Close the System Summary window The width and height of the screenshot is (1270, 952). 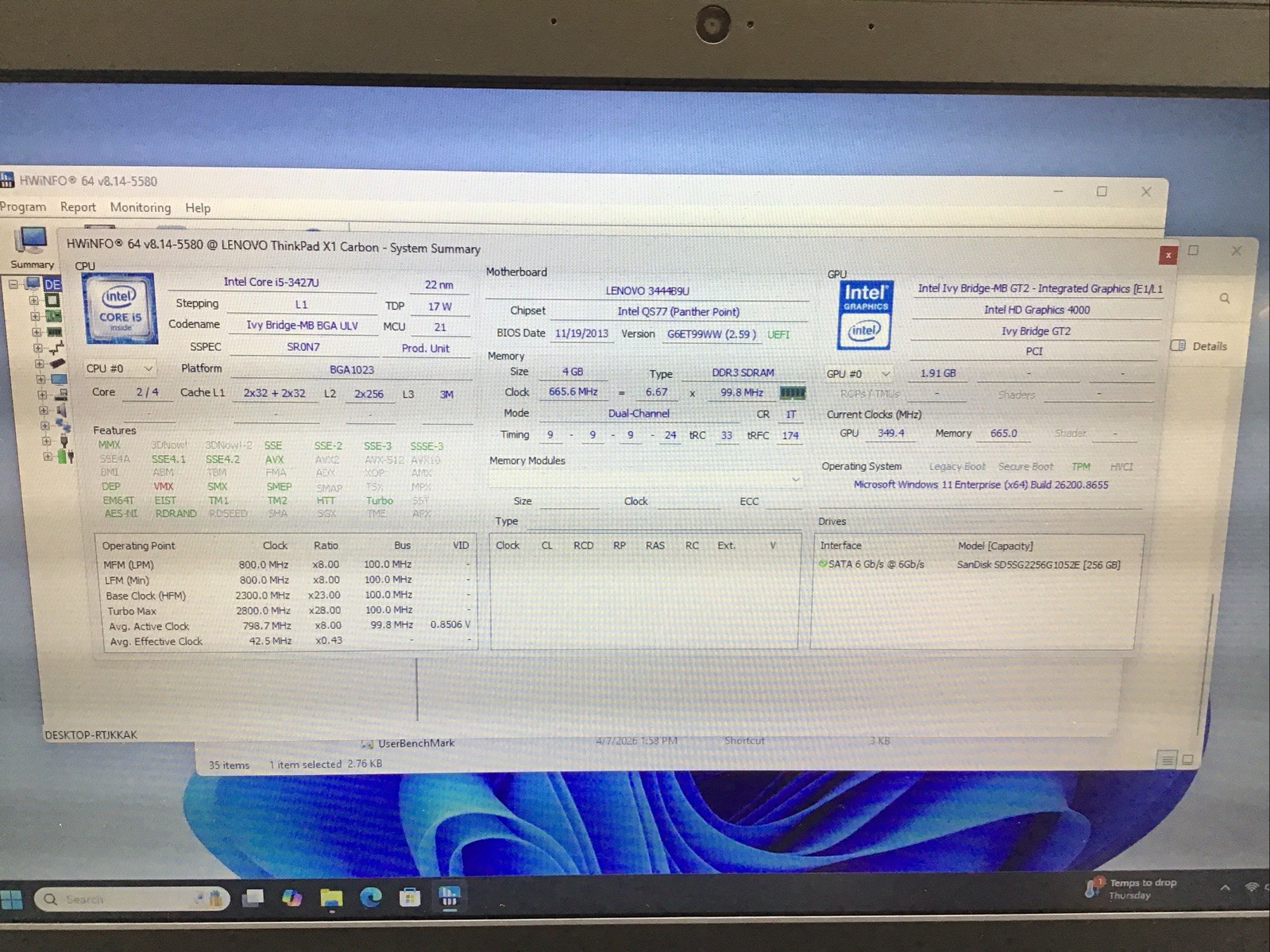(1168, 255)
